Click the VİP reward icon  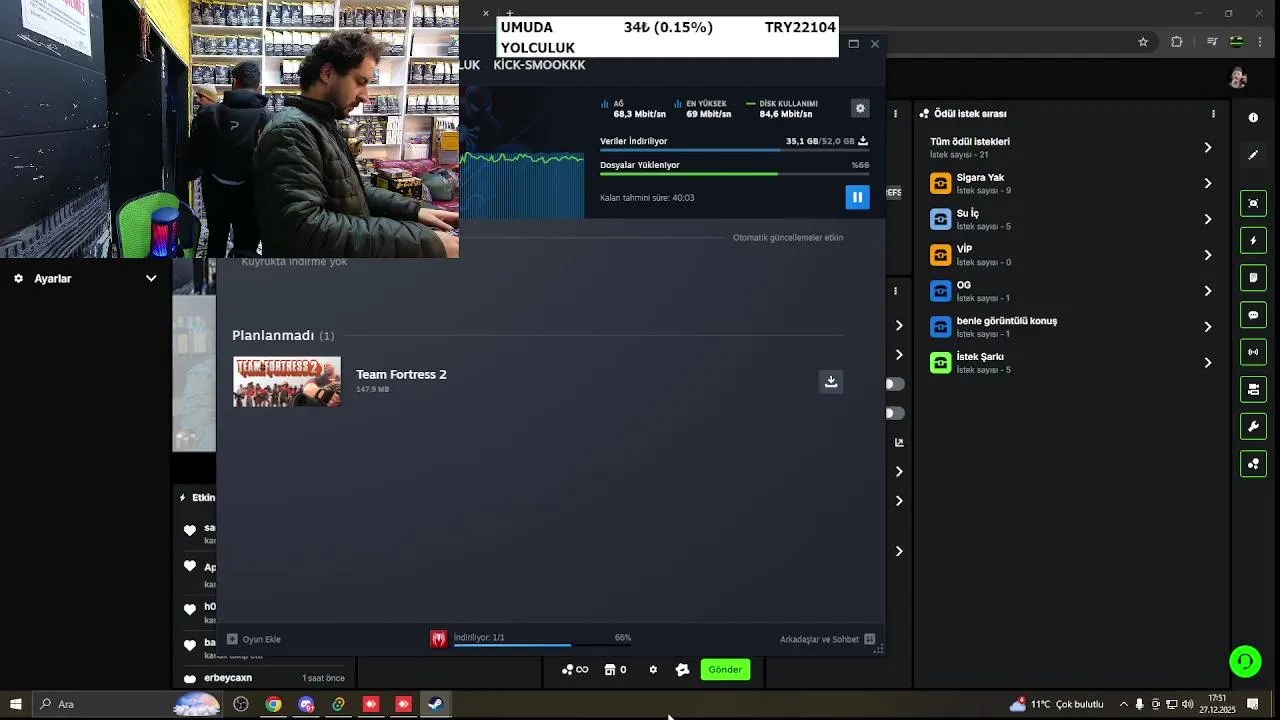pyautogui.click(x=941, y=255)
